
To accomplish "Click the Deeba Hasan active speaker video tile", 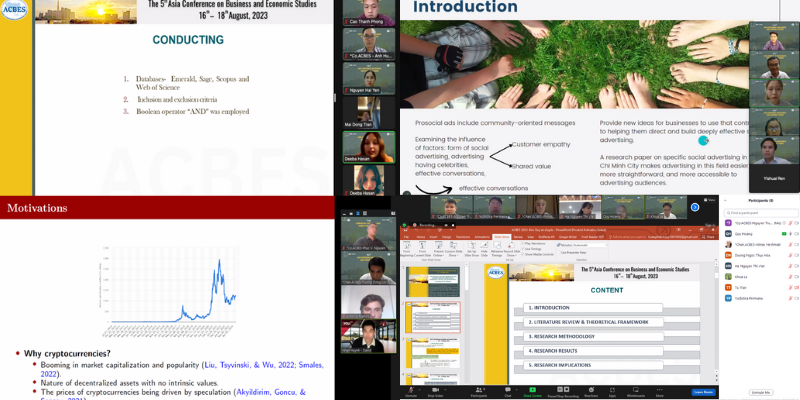I will [368, 147].
